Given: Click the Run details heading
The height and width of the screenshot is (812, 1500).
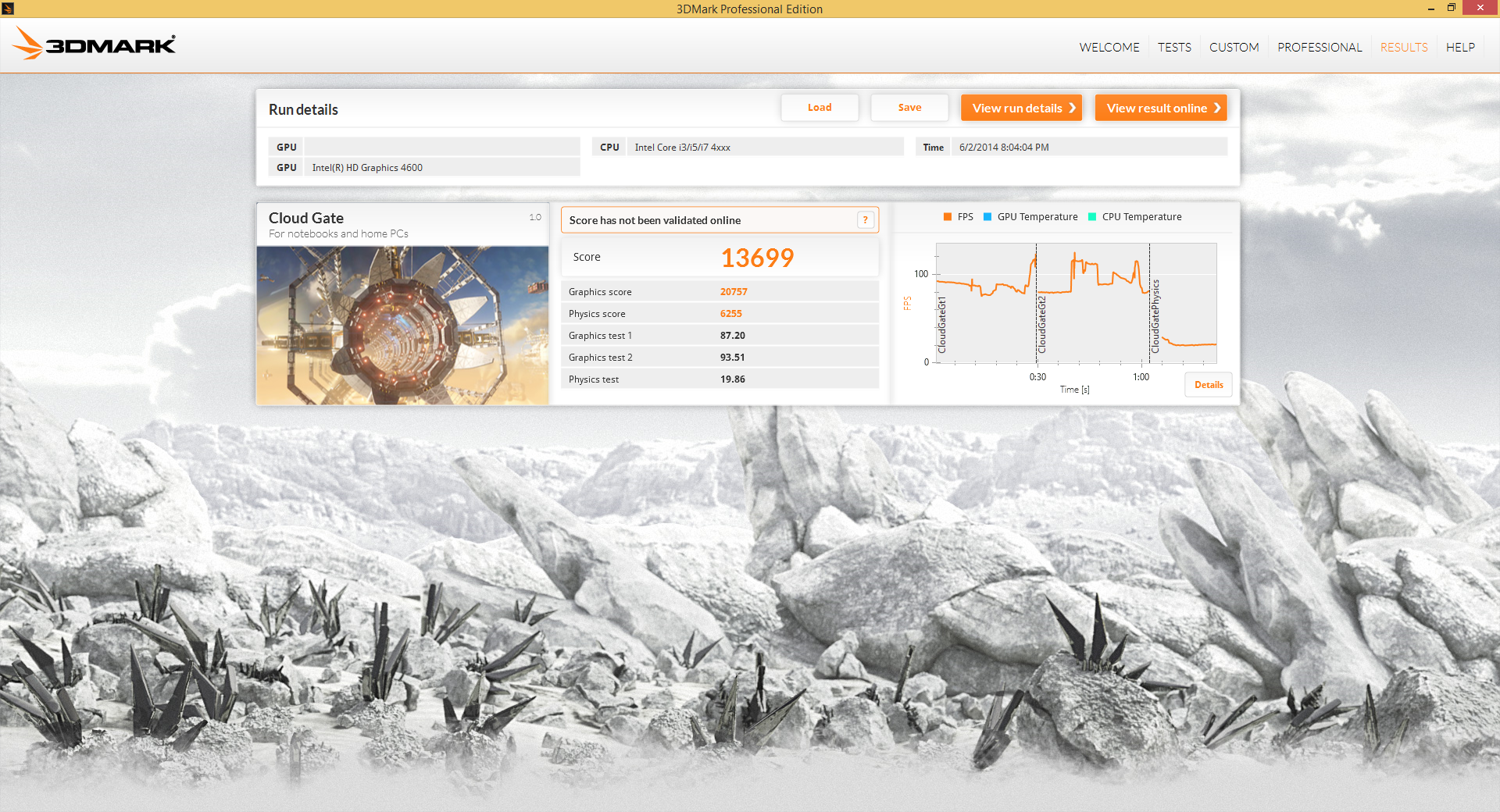Looking at the screenshot, I should coord(303,110).
